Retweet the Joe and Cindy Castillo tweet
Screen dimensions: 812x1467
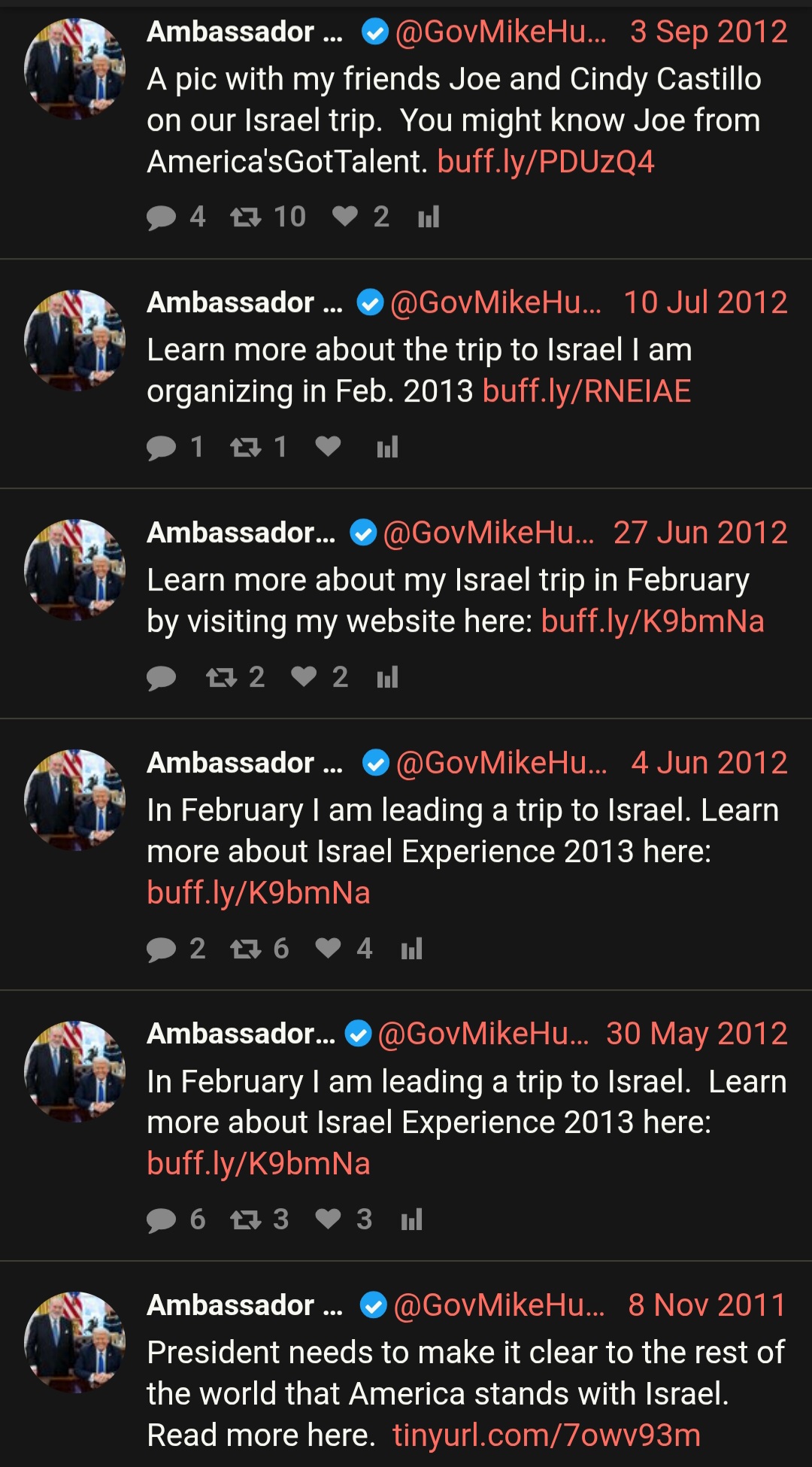tap(245, 217)
